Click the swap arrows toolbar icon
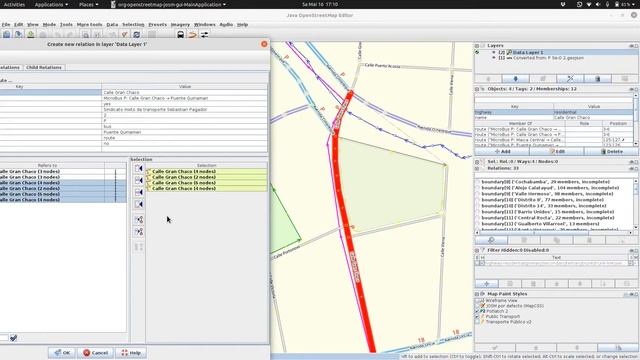 (204, 35)
